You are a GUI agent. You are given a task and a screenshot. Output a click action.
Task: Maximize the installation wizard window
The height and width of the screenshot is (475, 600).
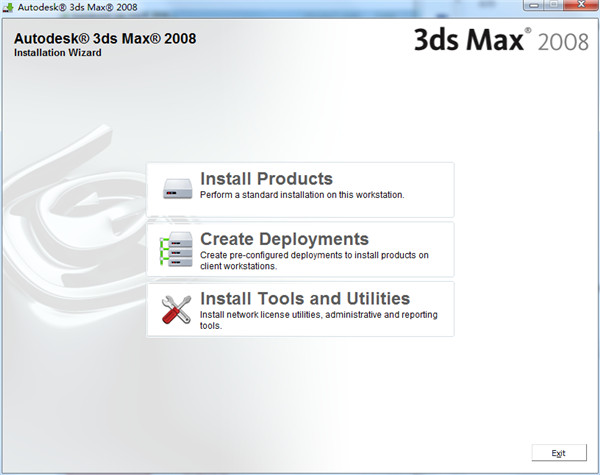[553, 5]
